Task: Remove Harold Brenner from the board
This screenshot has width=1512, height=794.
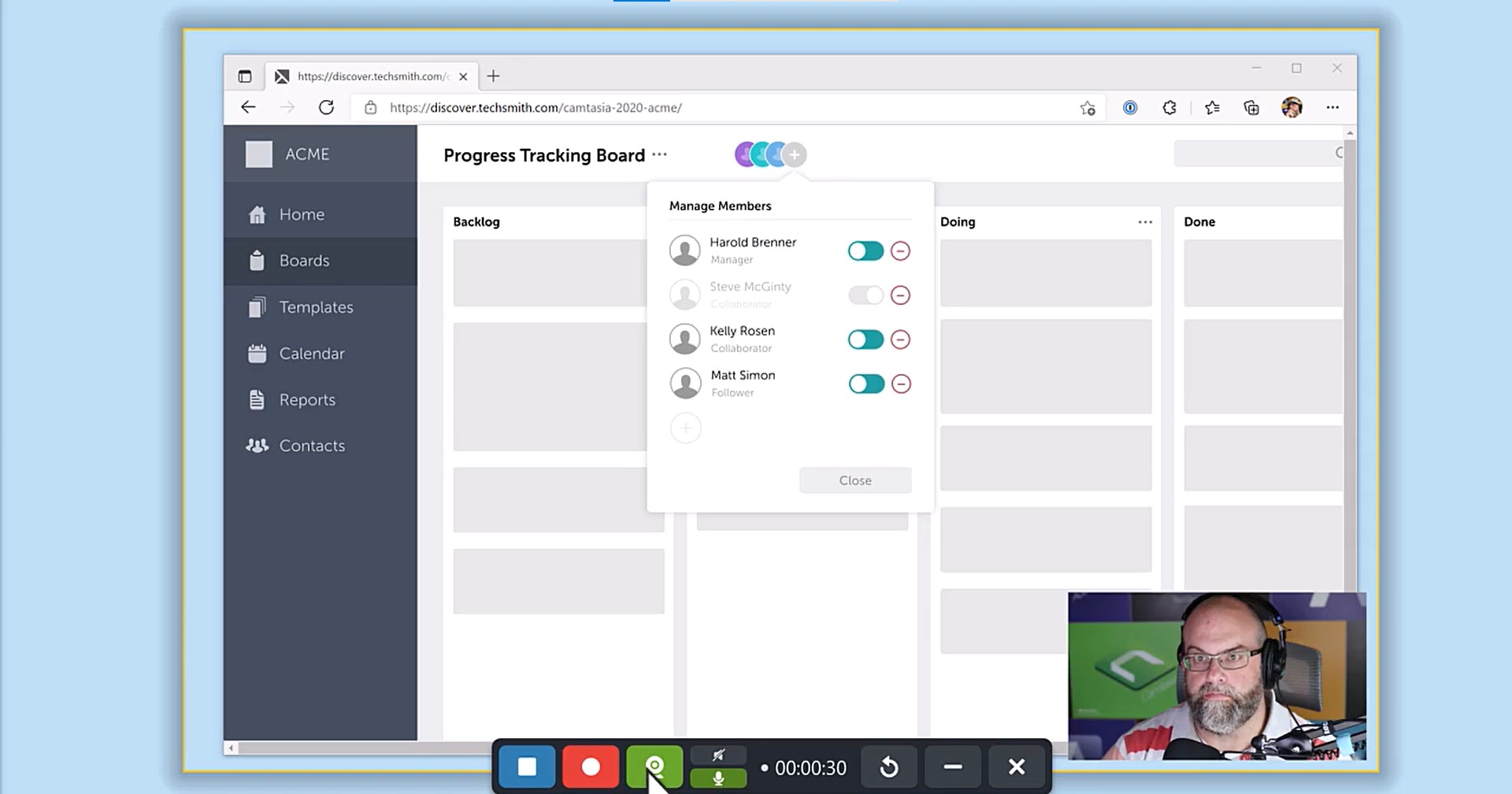Action: 900,251
